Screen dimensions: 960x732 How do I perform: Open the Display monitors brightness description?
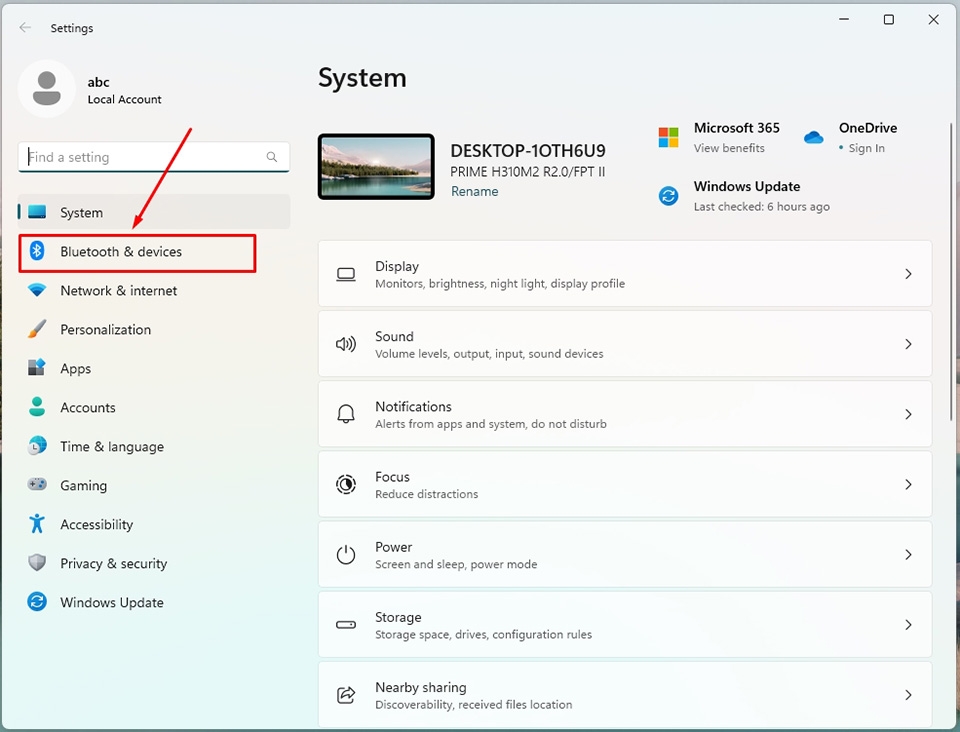tap(500, 283)
